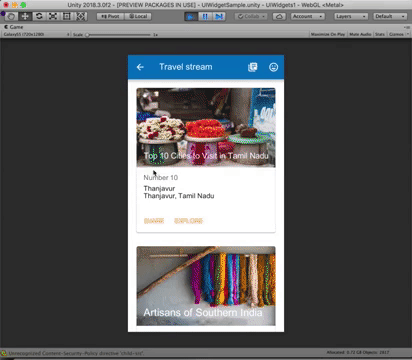This screenshot has height=360, width=412.
Task: Click the library icon in app bar
Action: coord(253,67)
